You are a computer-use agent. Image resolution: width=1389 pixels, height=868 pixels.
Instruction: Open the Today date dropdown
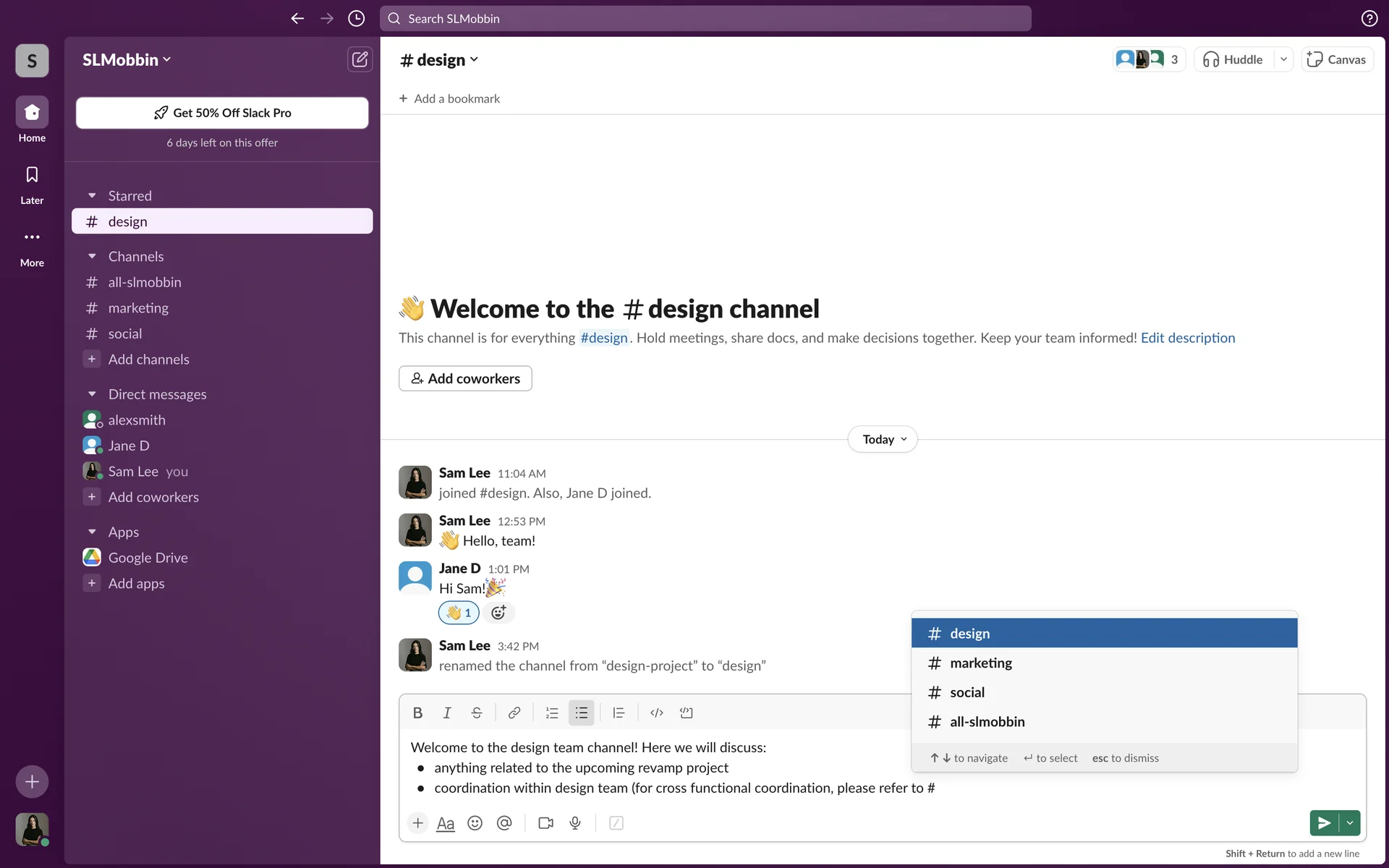pos(883,439)
